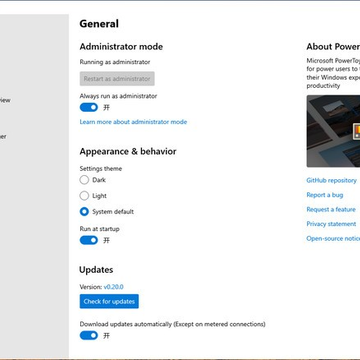Open Learn more about administrator mode link
This screenshot has height=360, width=360.
coord(133,122)
